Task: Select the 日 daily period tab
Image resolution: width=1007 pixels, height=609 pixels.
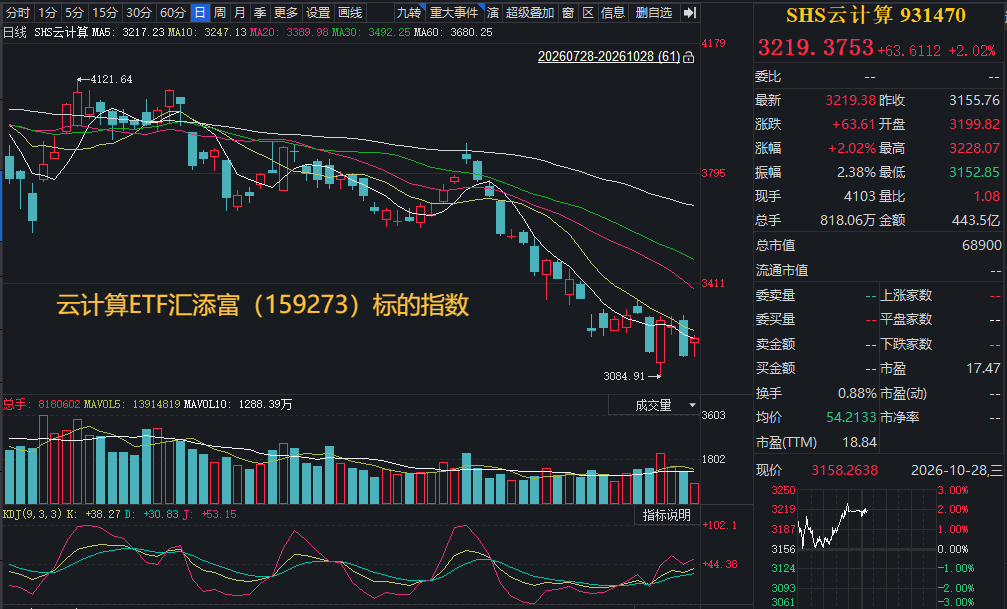Action: 200,13
